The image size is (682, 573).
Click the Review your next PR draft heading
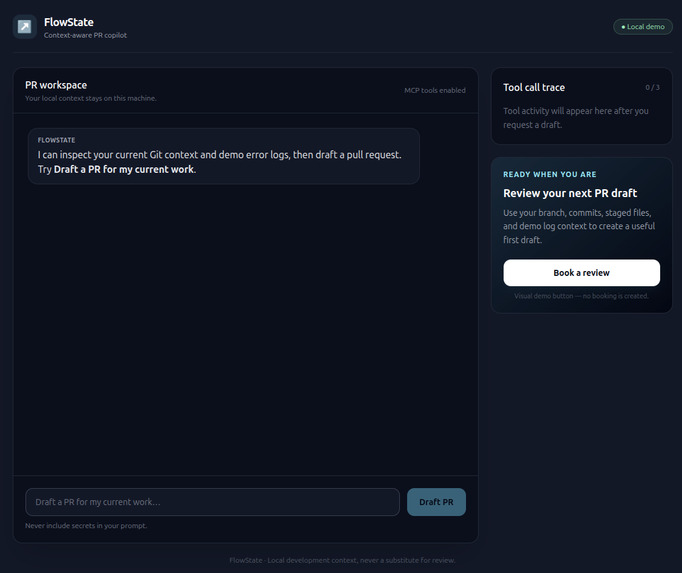pos(570,193)
